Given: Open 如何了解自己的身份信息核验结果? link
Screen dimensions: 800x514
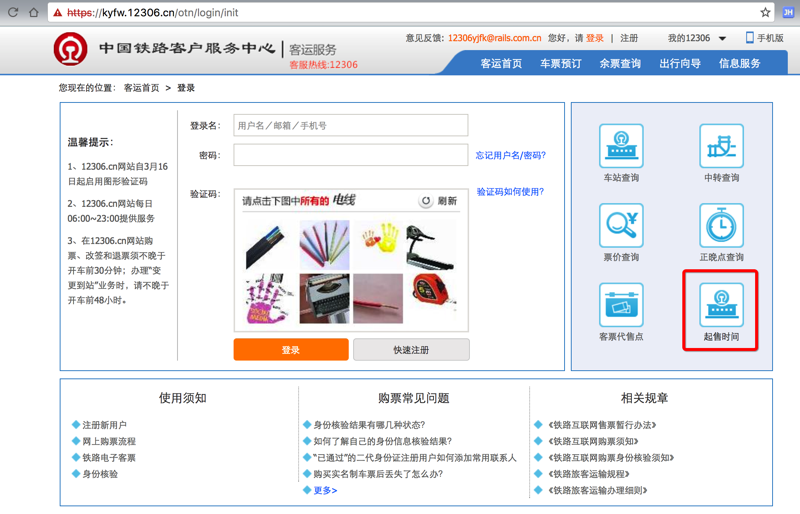Looking at the screenshot, I should (x=383, y=441).
